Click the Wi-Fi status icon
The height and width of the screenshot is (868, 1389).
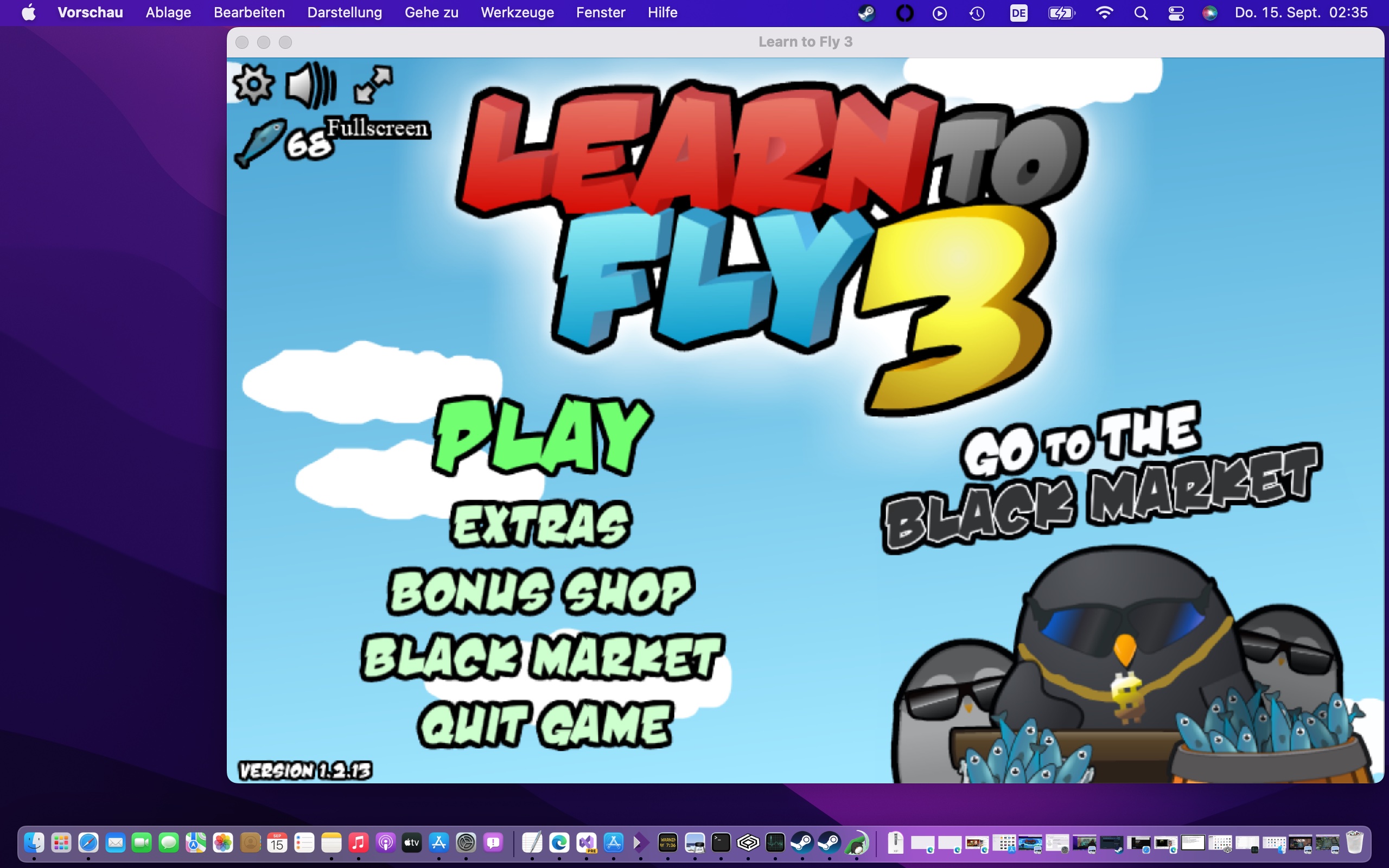point(1104,12)
